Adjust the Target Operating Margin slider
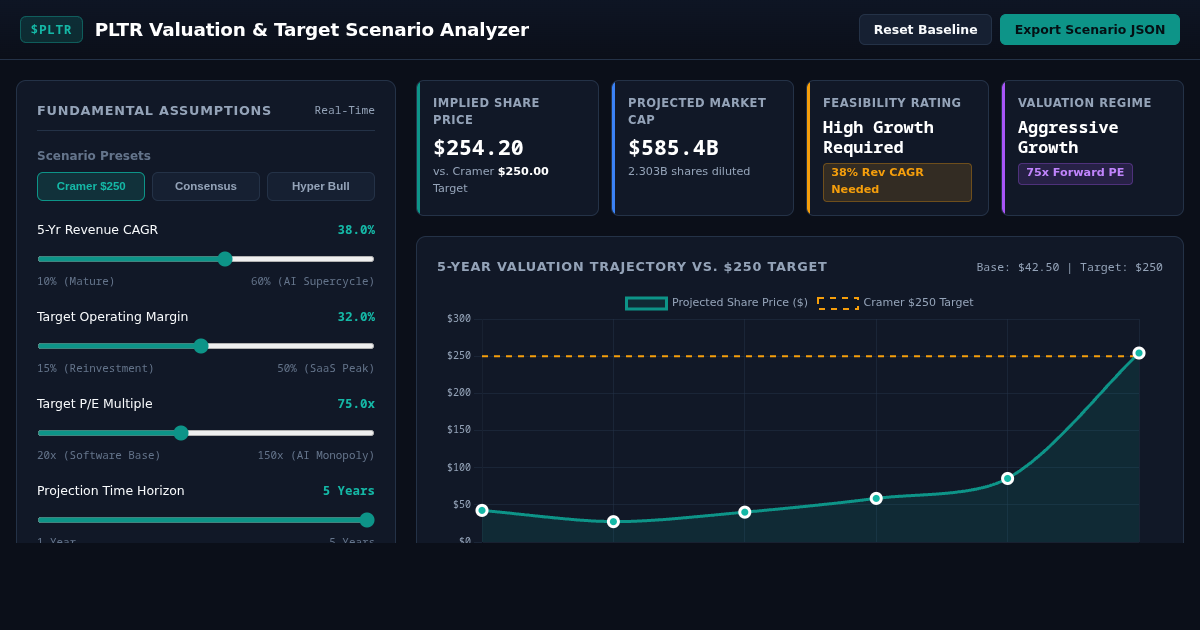 (206, 346)
